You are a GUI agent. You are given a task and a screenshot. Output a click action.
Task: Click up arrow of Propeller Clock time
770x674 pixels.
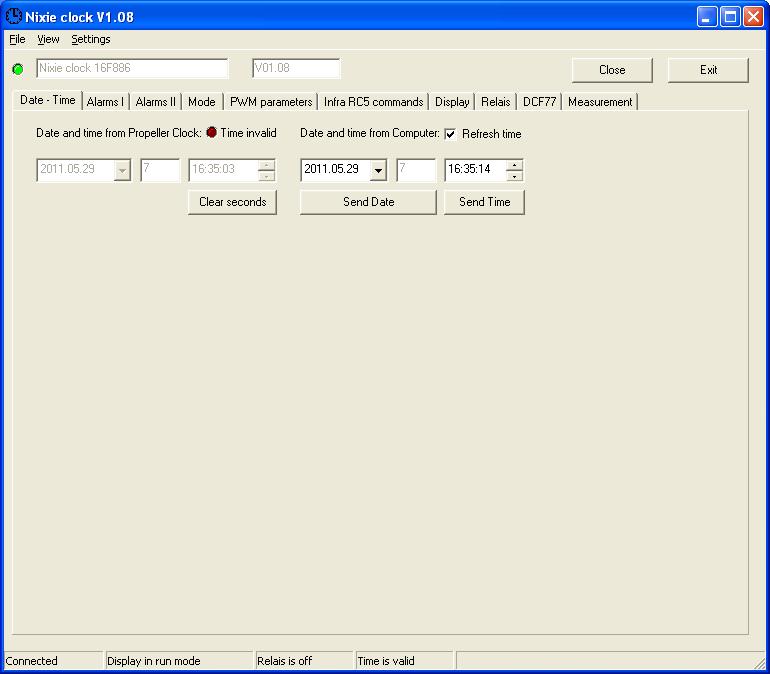click(266, 165)
